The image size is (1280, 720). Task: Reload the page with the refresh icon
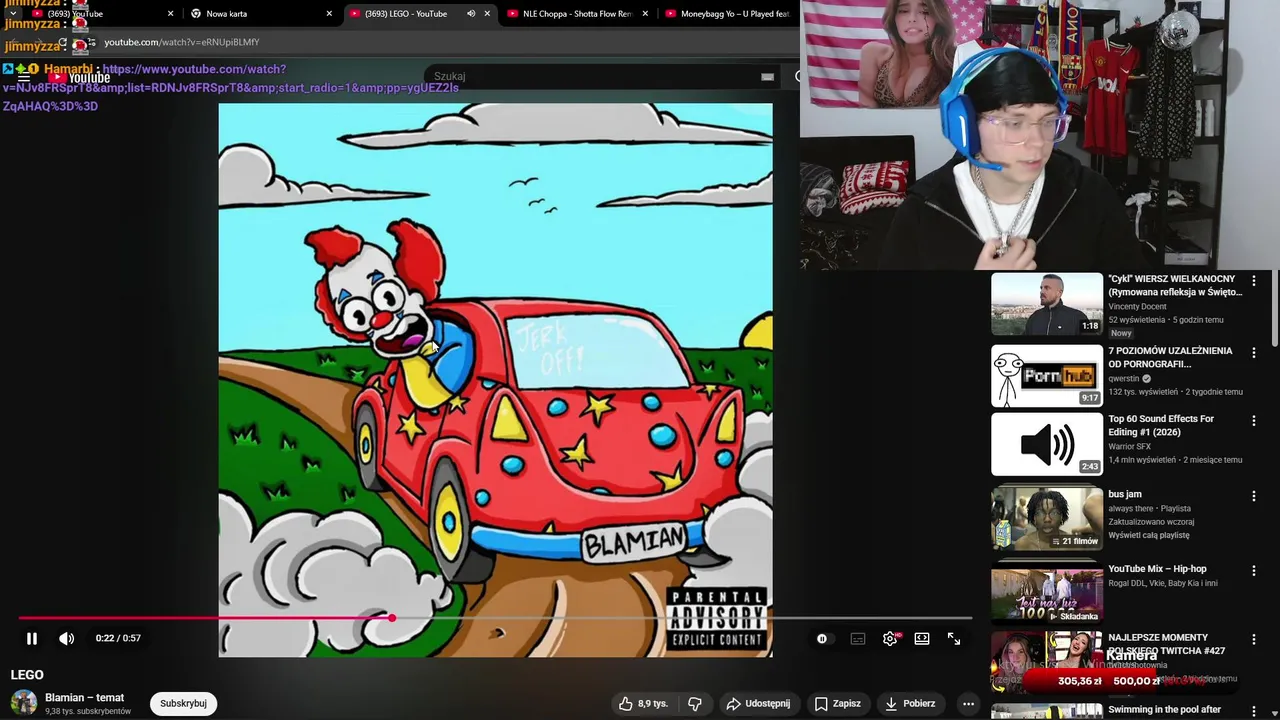click(x=63, y=42)
